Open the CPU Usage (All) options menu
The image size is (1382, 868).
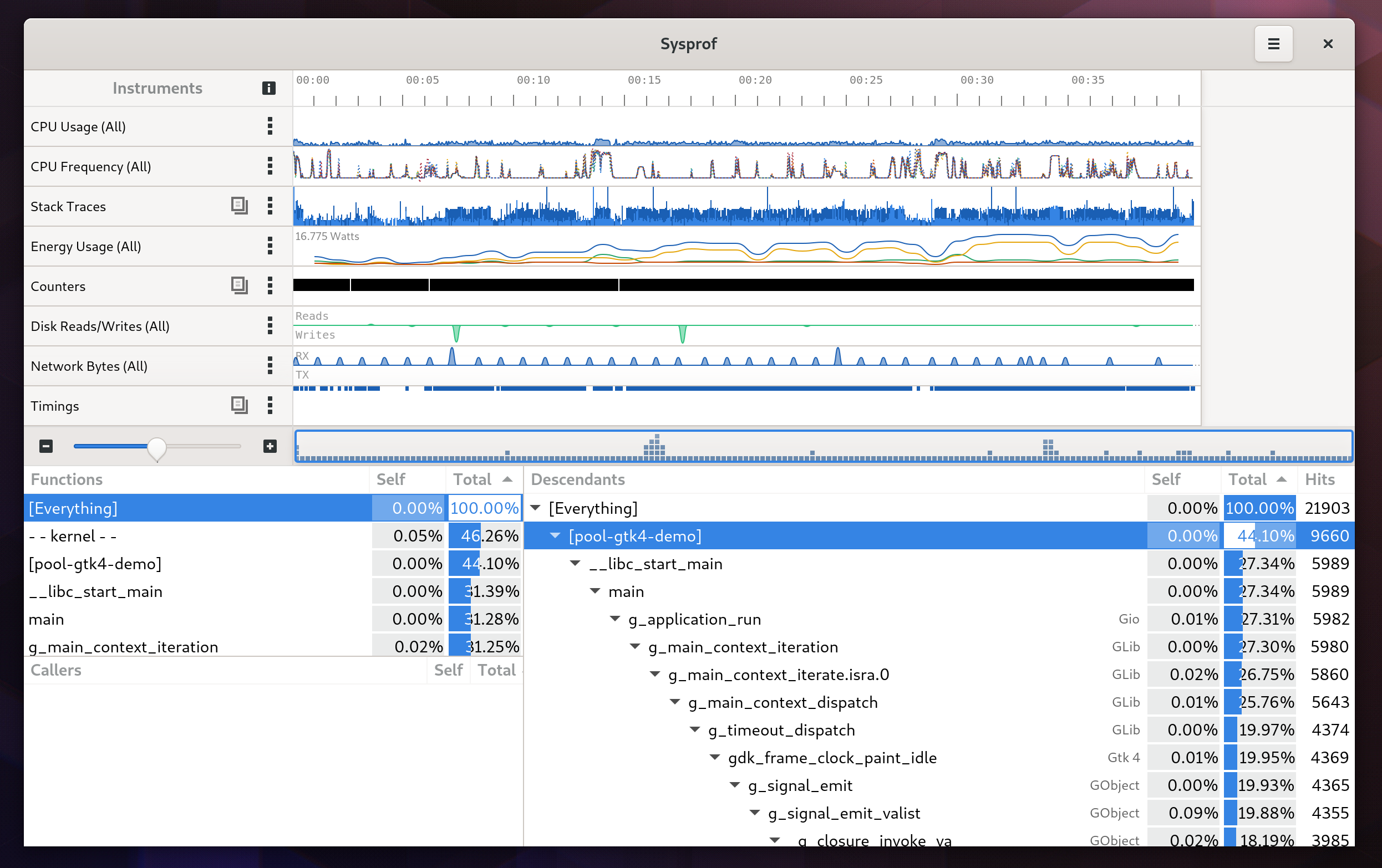pos(270,126)
